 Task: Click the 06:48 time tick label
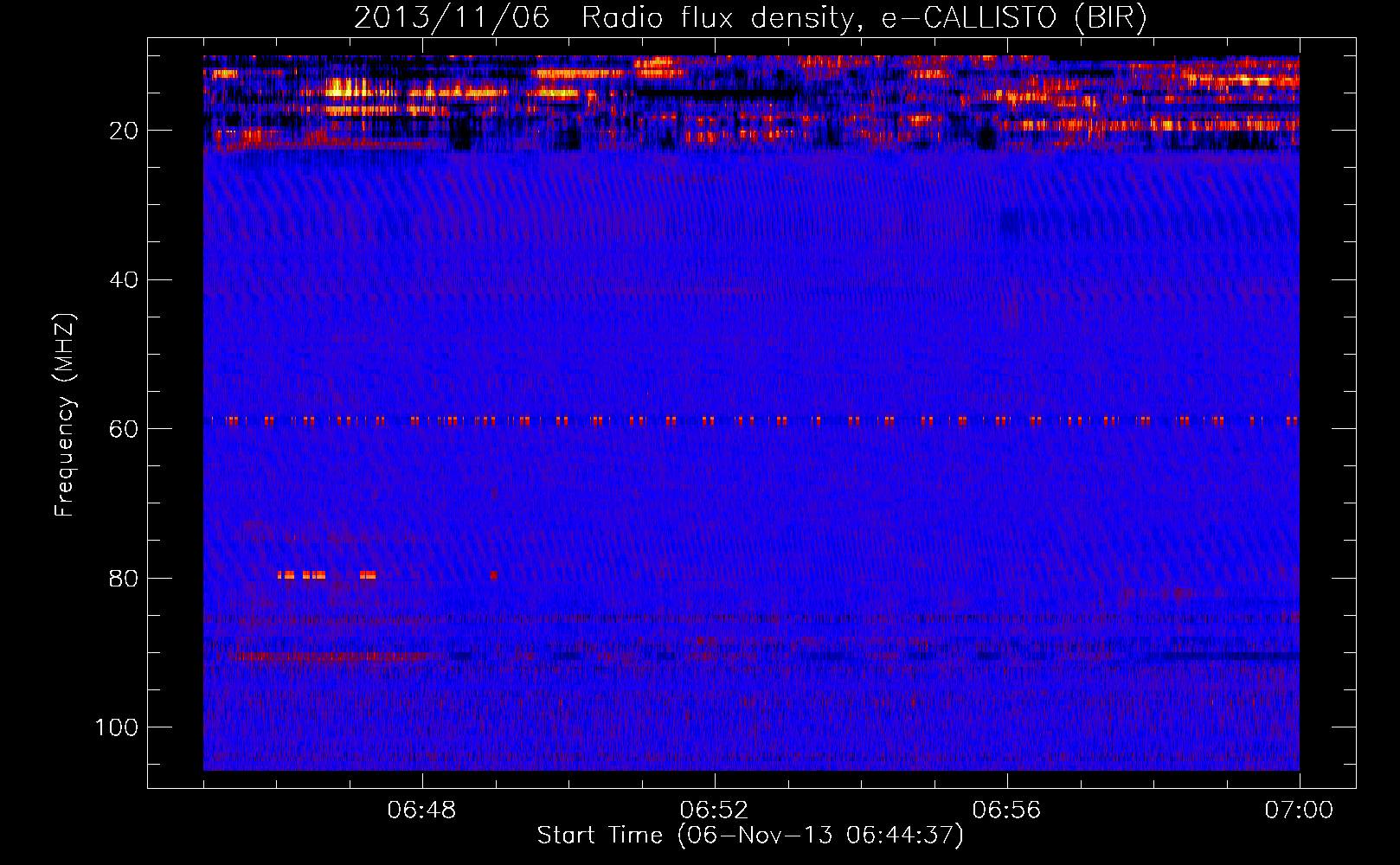(421, 811)
